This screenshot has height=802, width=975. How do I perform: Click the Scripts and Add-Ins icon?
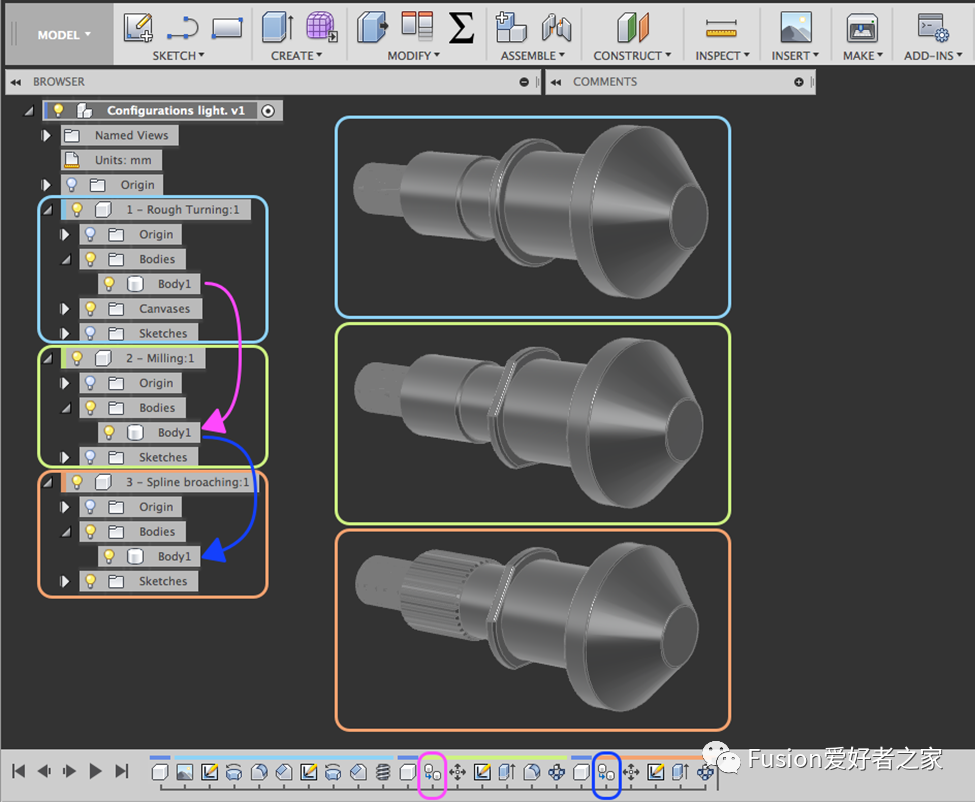(932, 27)
